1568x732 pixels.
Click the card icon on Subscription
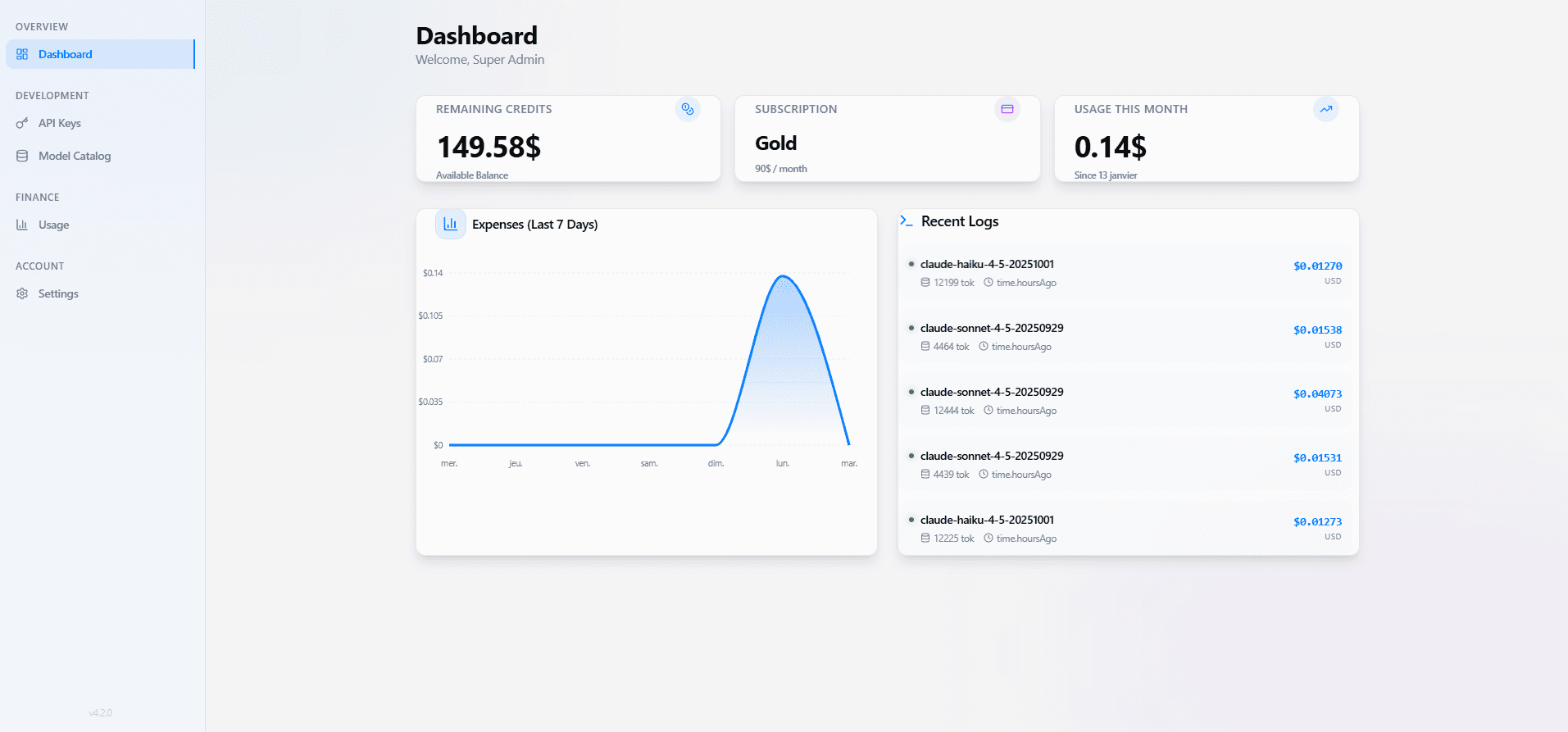(x=1007, y=109)
